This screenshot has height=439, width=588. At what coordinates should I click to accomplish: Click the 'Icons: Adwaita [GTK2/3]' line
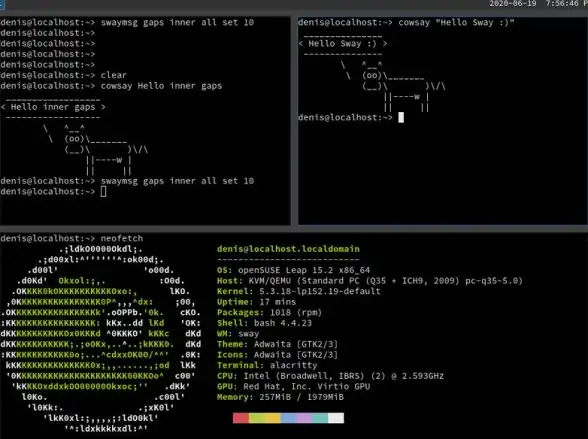click(277, 355)
